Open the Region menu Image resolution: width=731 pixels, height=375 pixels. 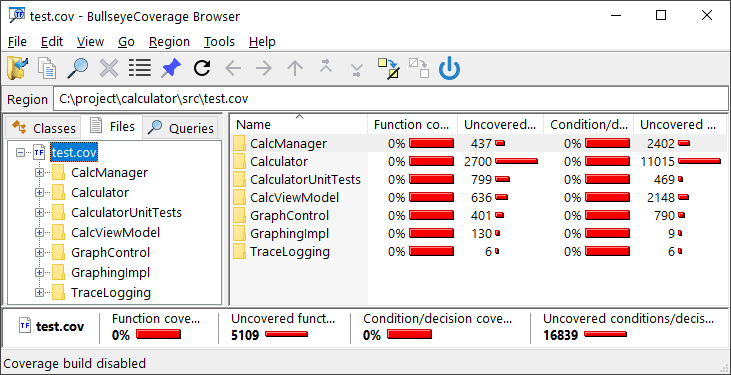point(169,42)
